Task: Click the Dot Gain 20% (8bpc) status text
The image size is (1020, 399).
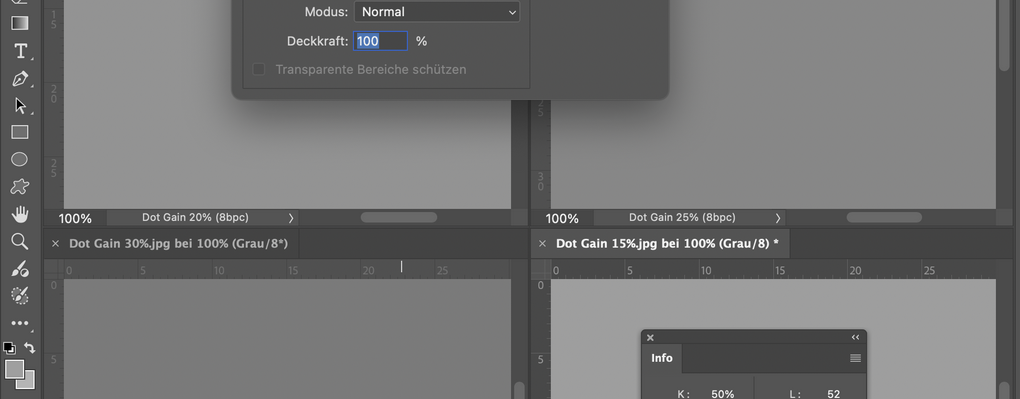Action: tap(195, 217)
